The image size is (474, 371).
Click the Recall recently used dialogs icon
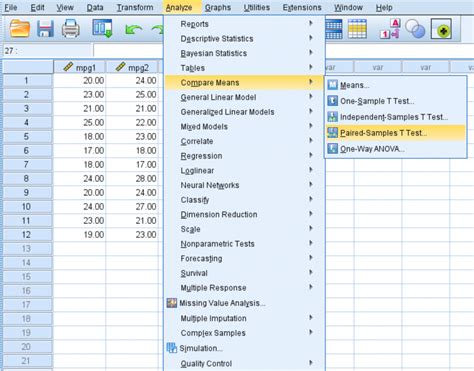pos(102,28)
